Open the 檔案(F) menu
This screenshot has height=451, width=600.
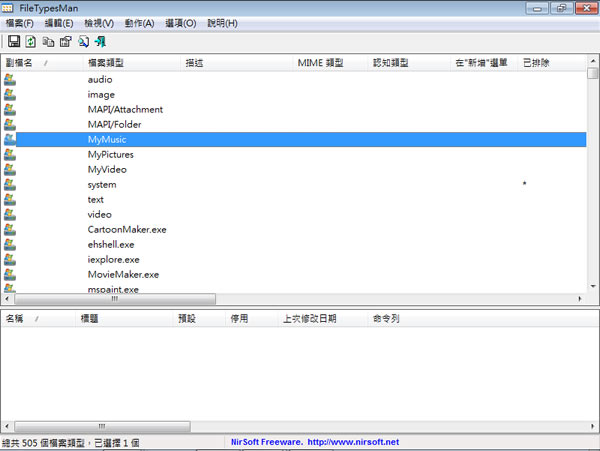pos(20,23)
